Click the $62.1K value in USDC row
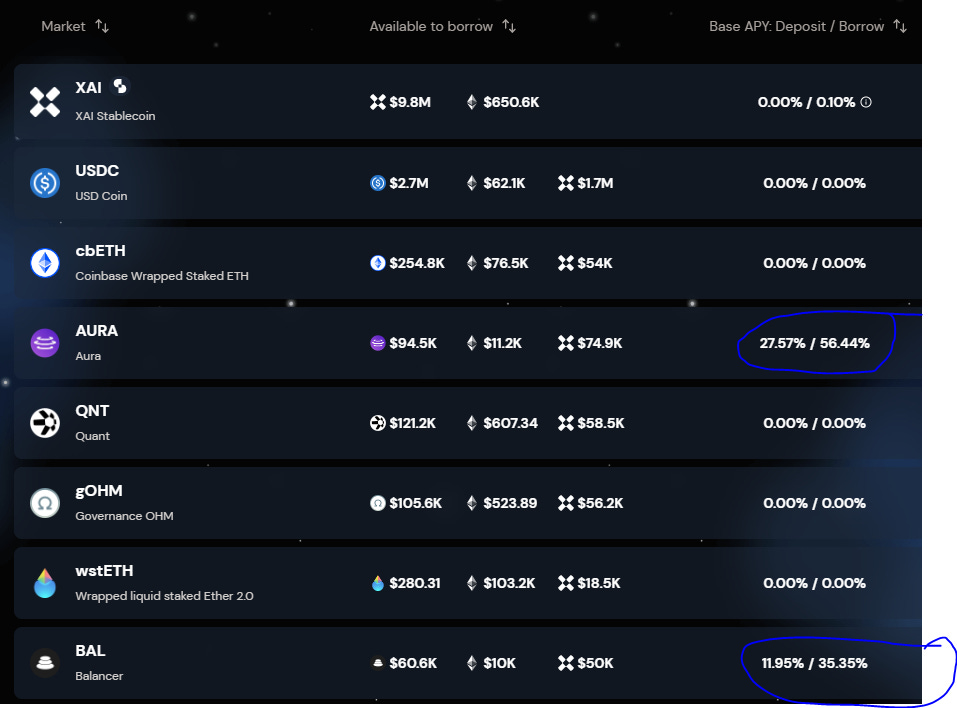 pyautogui.click(x=504, y=183)
